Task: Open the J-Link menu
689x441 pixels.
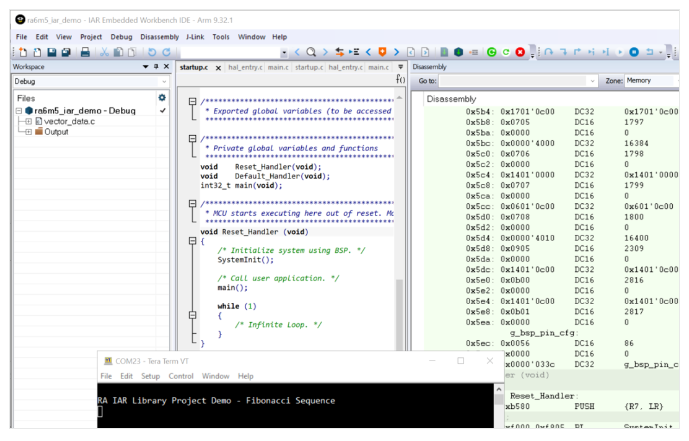Action: pos(195,37)
